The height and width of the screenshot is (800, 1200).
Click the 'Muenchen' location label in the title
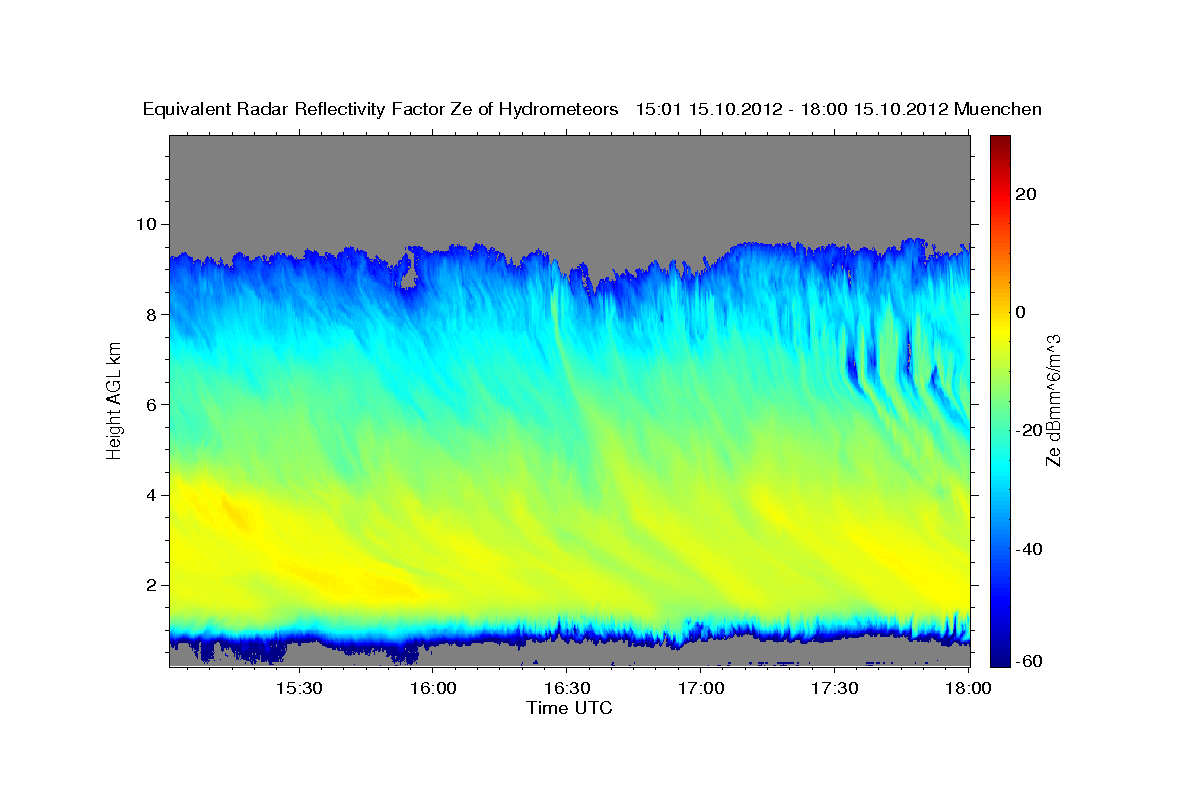click(998, 109)
